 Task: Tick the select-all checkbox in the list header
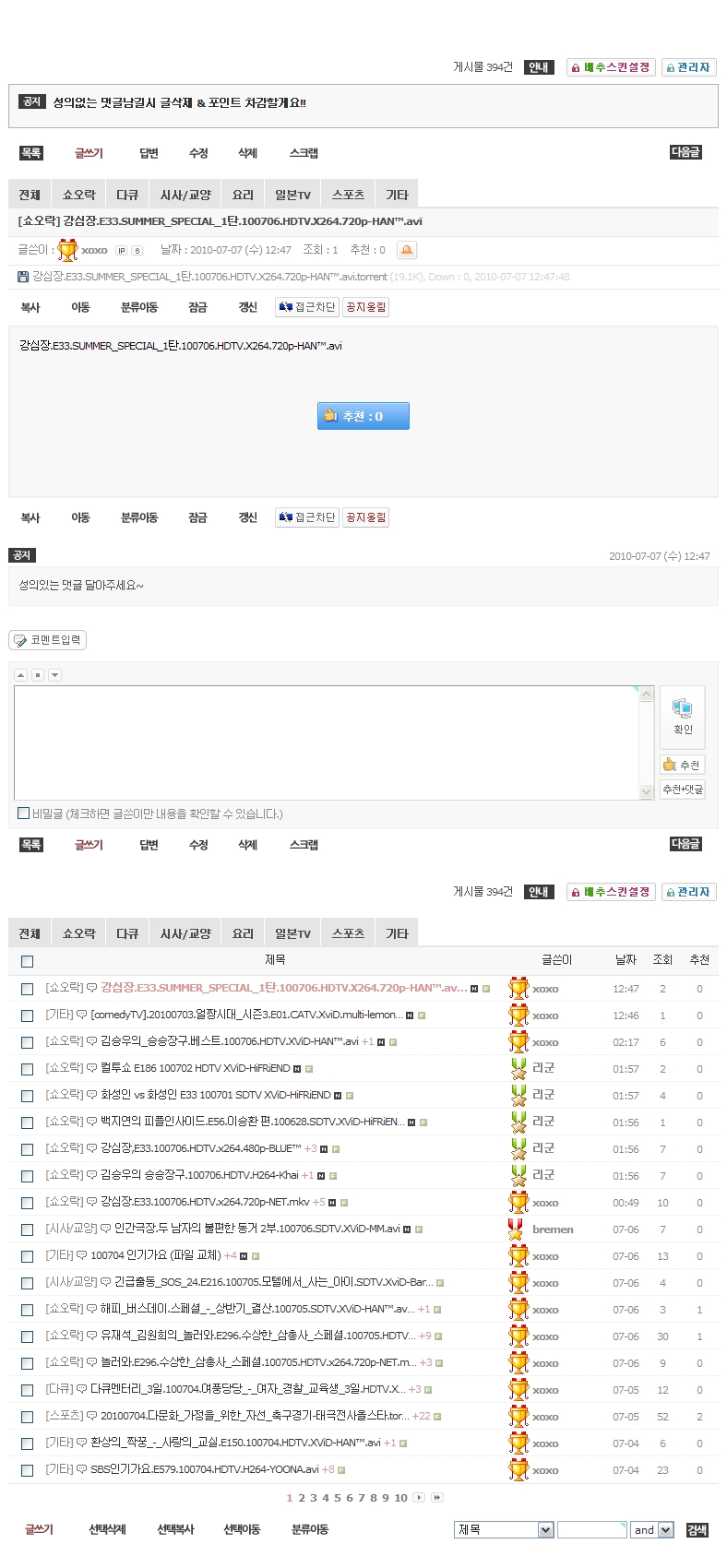[28, 961]
